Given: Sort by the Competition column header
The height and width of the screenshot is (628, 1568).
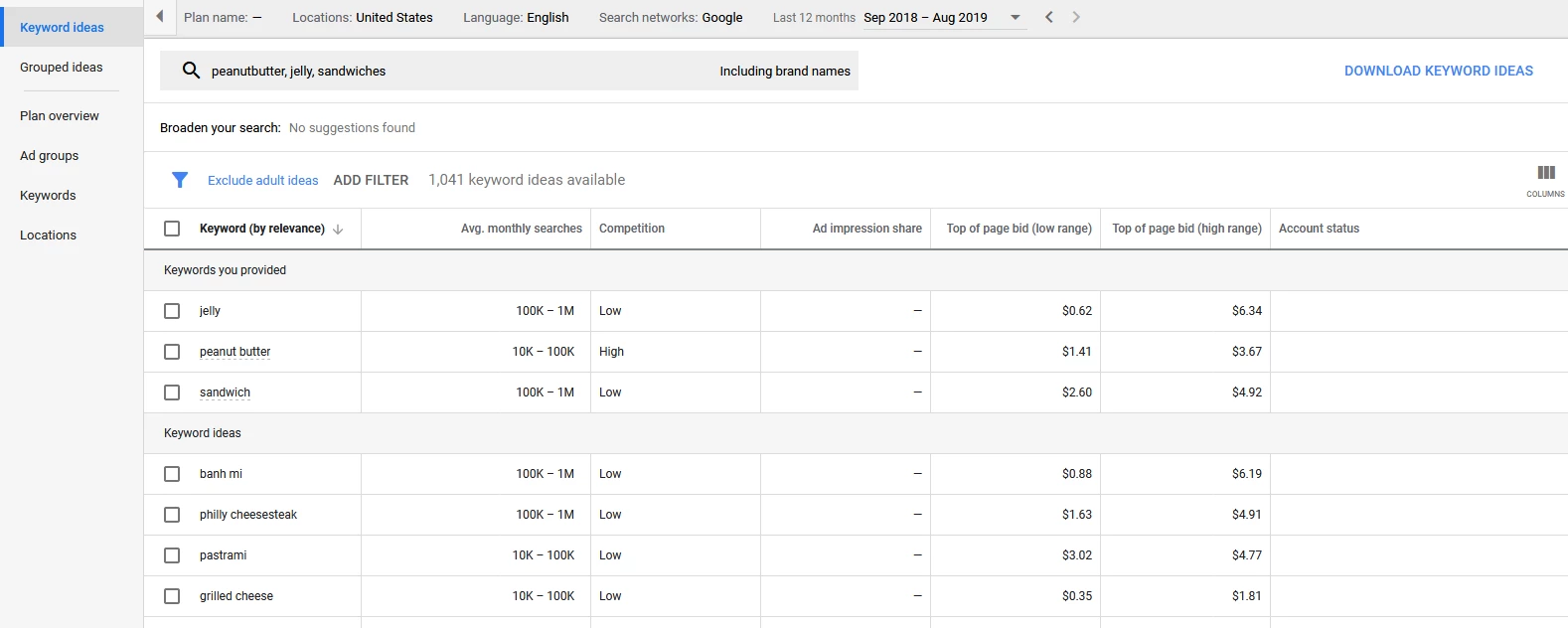Looking at the screenshot, I should coord(632,229).
